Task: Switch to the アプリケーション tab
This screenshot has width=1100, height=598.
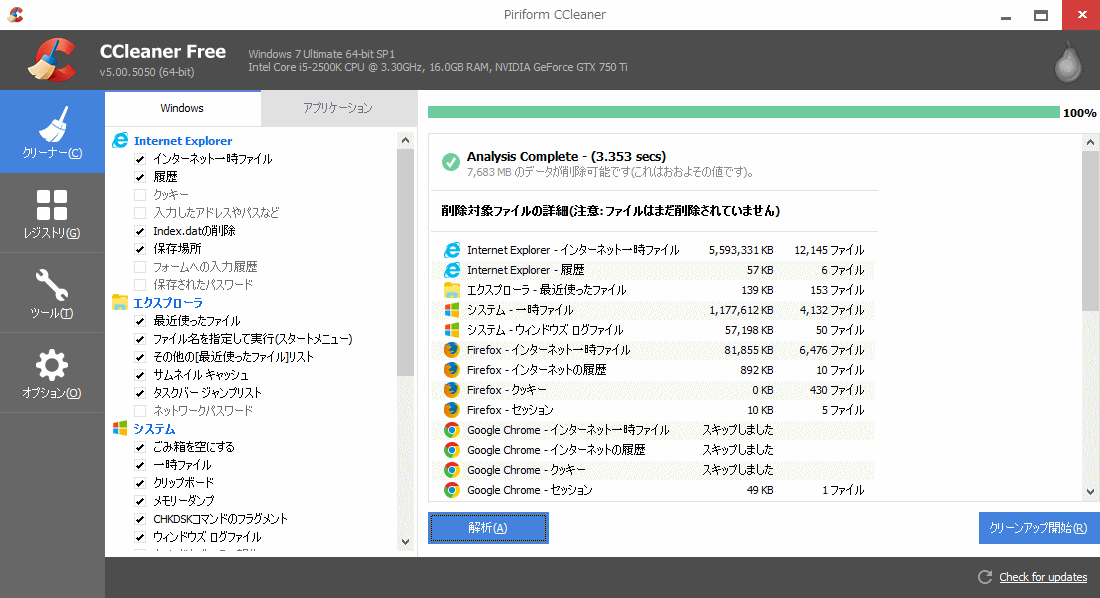Action: pyautogui.click(x=338, y=108)
